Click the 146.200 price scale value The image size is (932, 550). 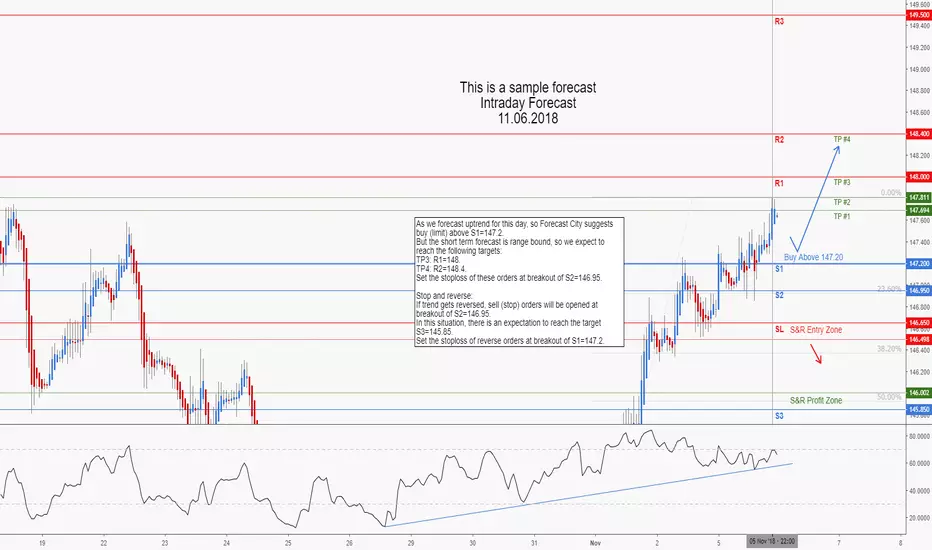[x=920, y=372]
